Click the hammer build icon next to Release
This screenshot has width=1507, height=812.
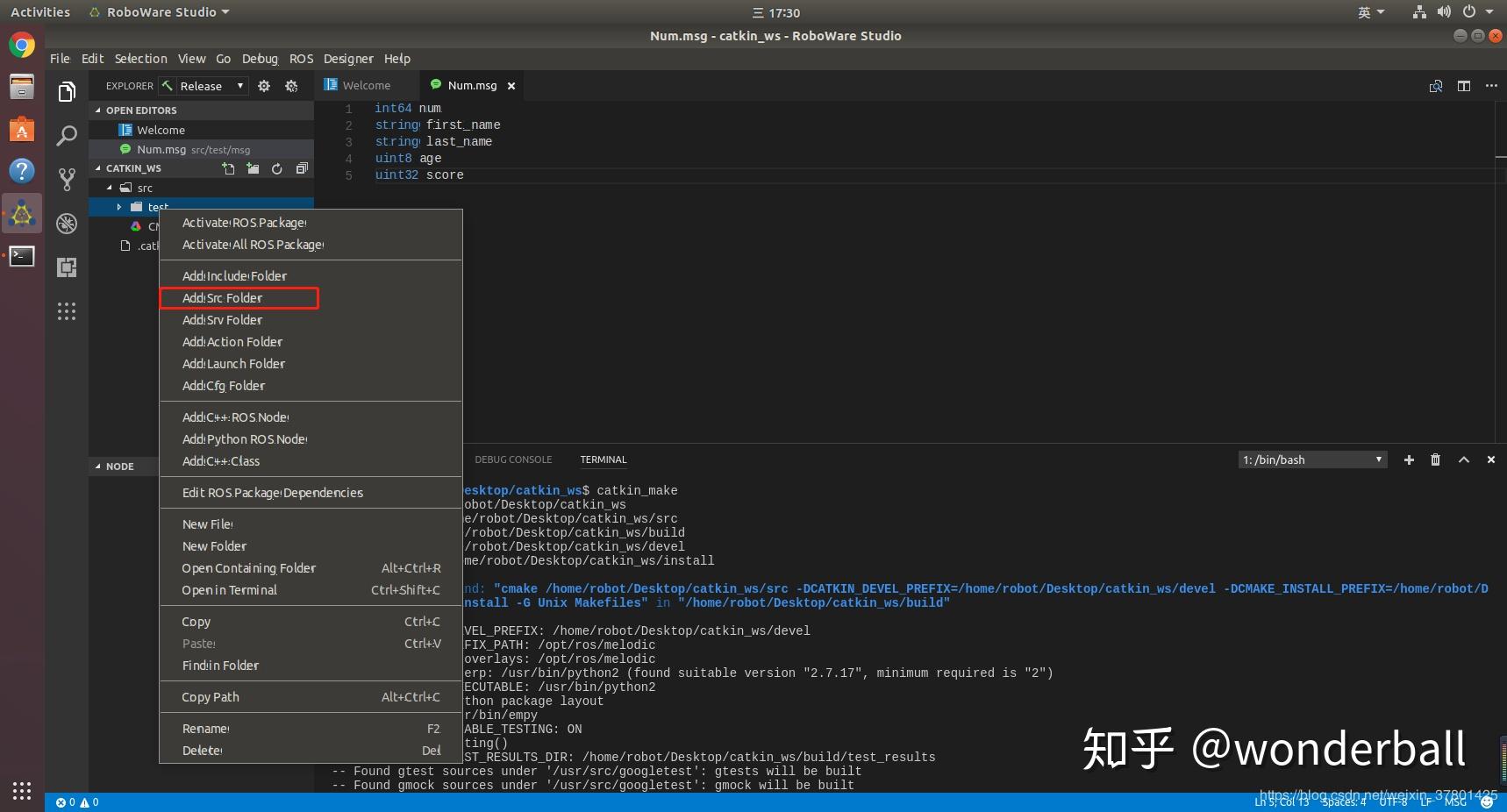click(167, 86)
